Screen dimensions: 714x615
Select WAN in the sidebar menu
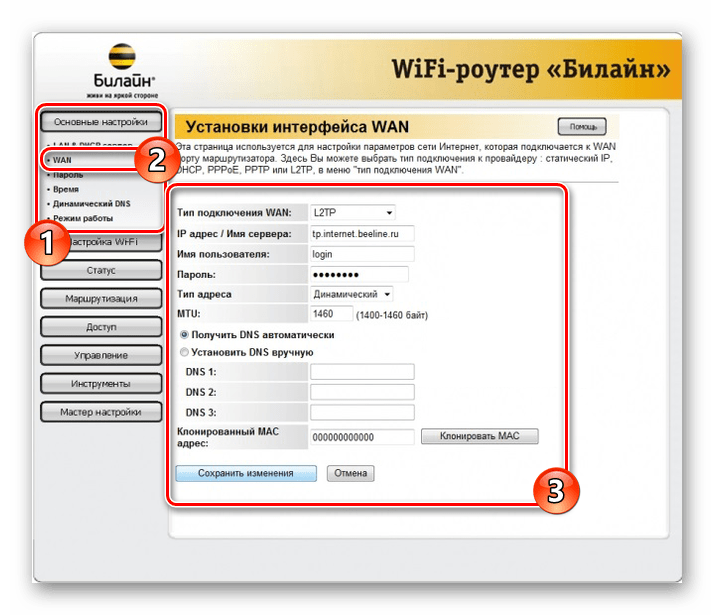click(62, 160)
